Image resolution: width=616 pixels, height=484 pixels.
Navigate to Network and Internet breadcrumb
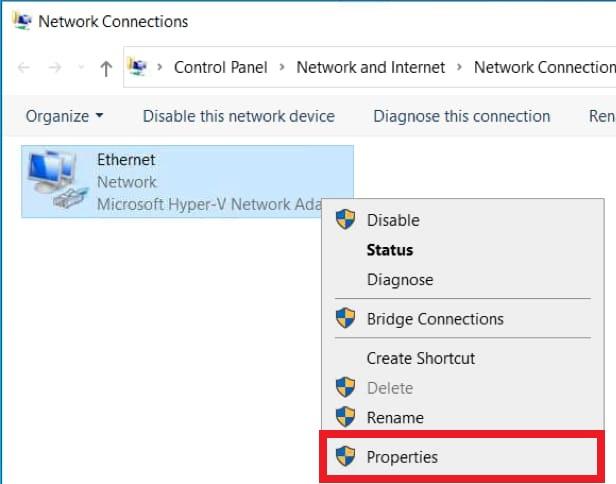371,68
